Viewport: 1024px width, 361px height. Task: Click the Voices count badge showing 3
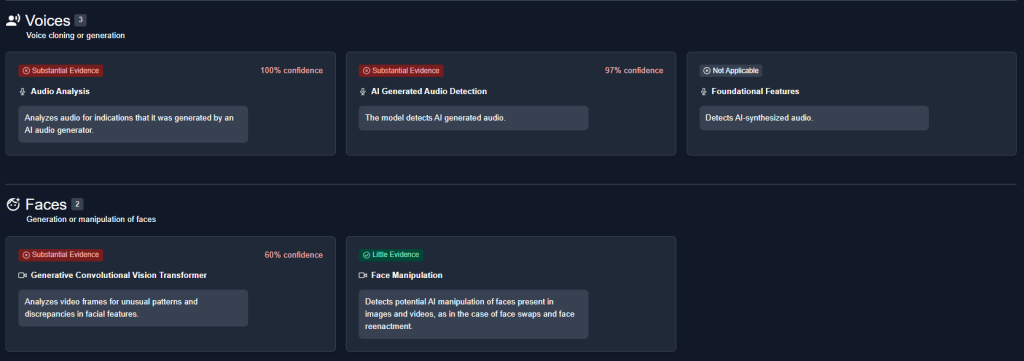[x=80, y=20]
